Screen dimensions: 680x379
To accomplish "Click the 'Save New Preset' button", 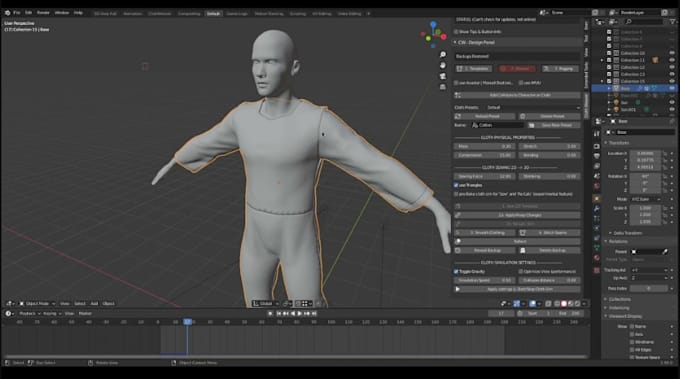I will click(x=553, y=125).
